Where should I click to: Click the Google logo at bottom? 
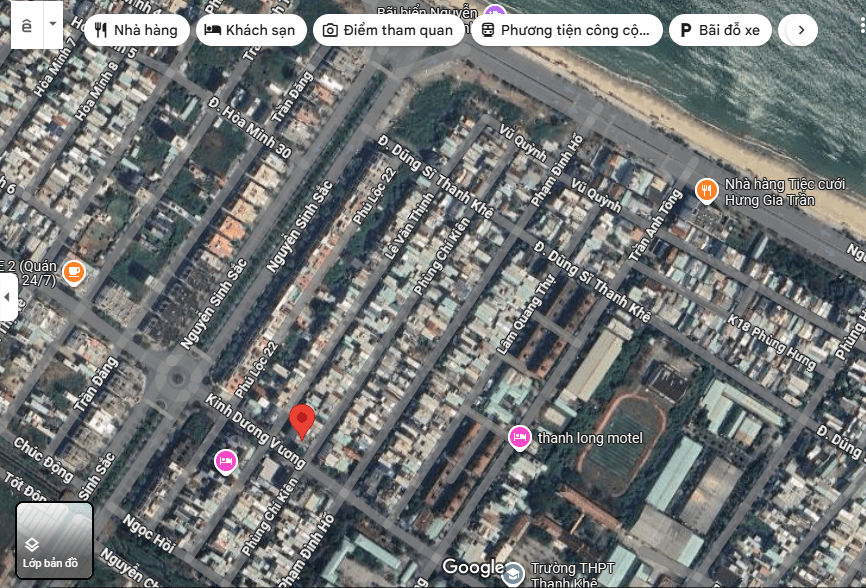point(473,568)
